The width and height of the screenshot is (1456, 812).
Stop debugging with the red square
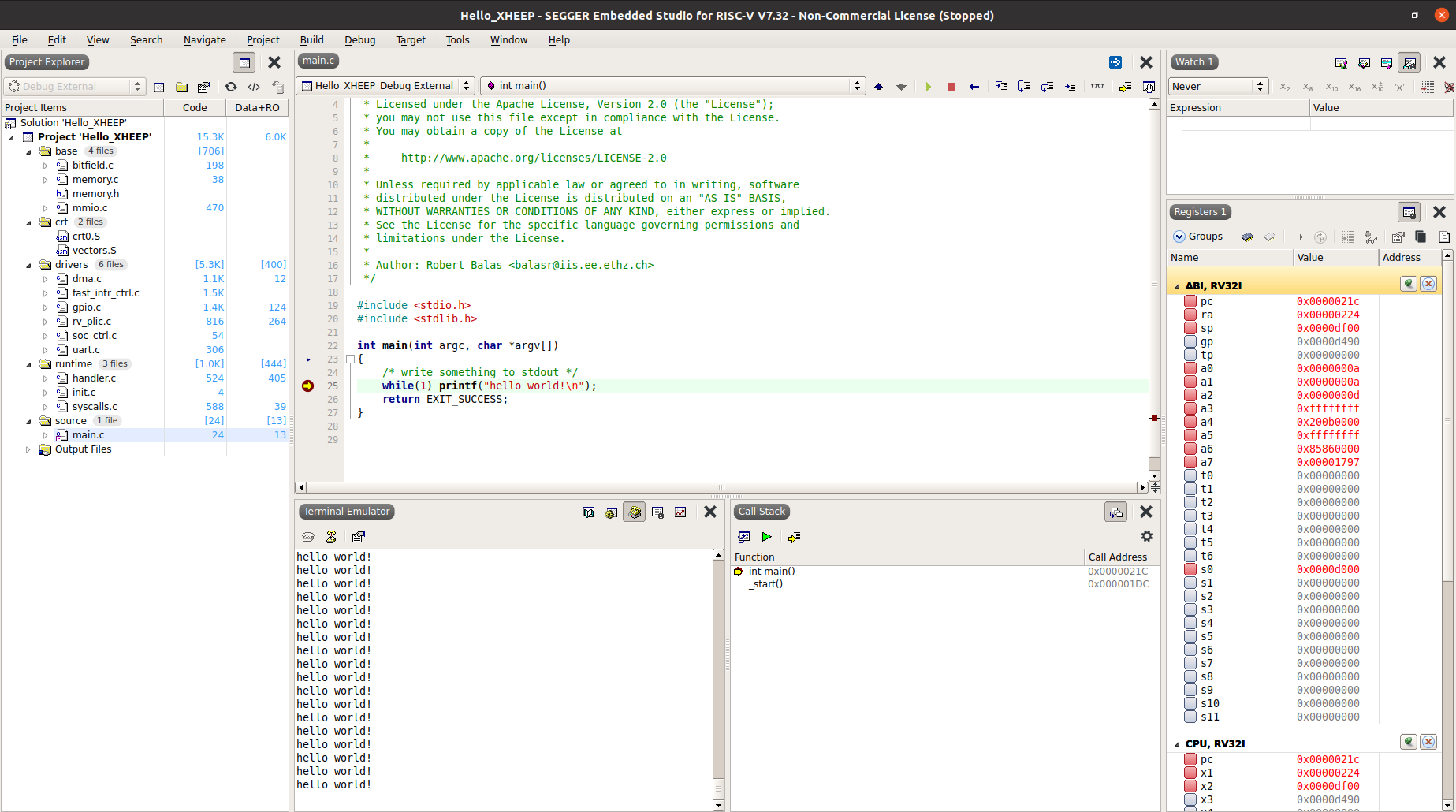[951, 86]
